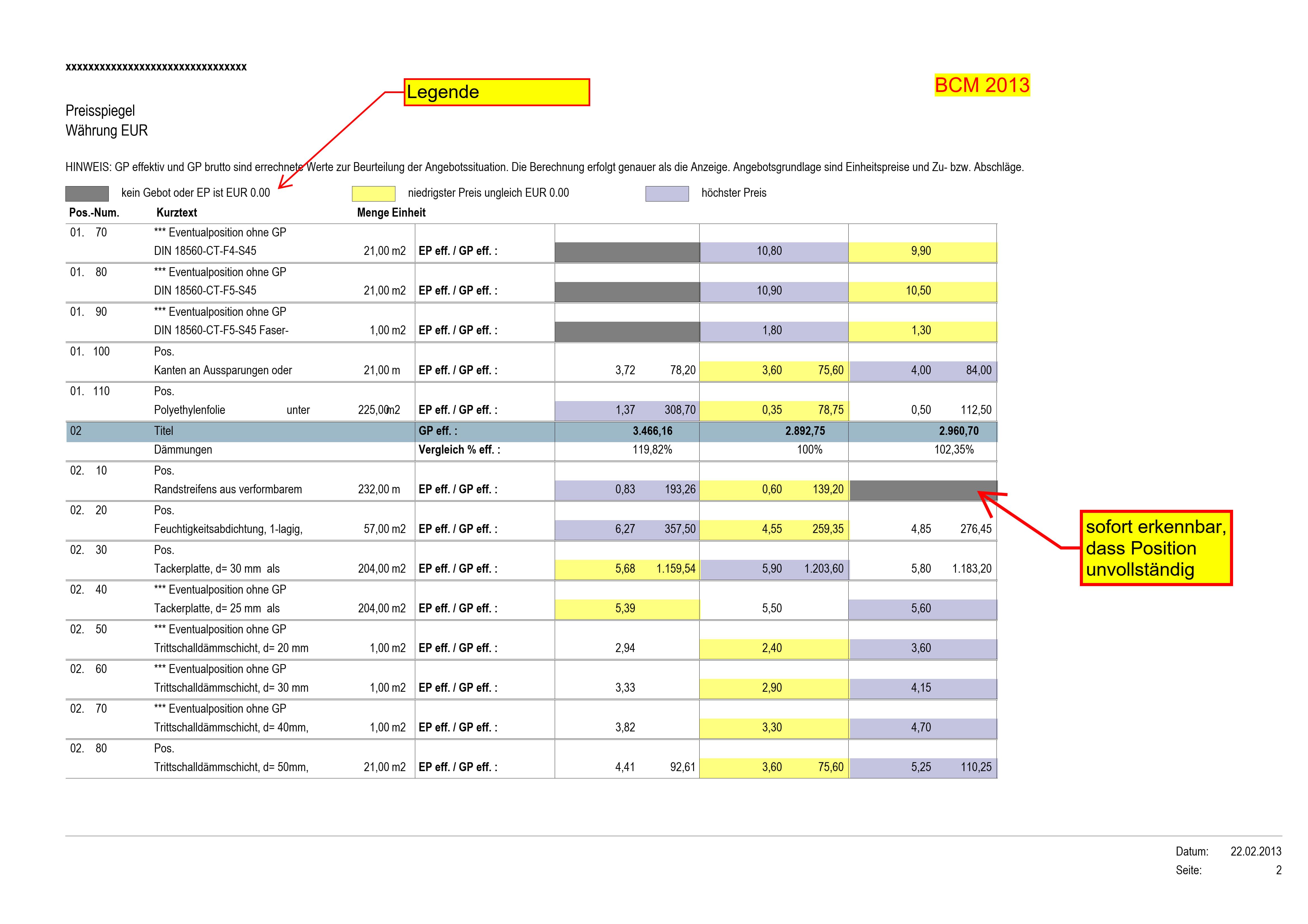Image resolution: width=1308 pixels, height=924 pixels.
Task: Click the Pos.-Num. column header
Action: pyautogui.click(x=94, y=213)
